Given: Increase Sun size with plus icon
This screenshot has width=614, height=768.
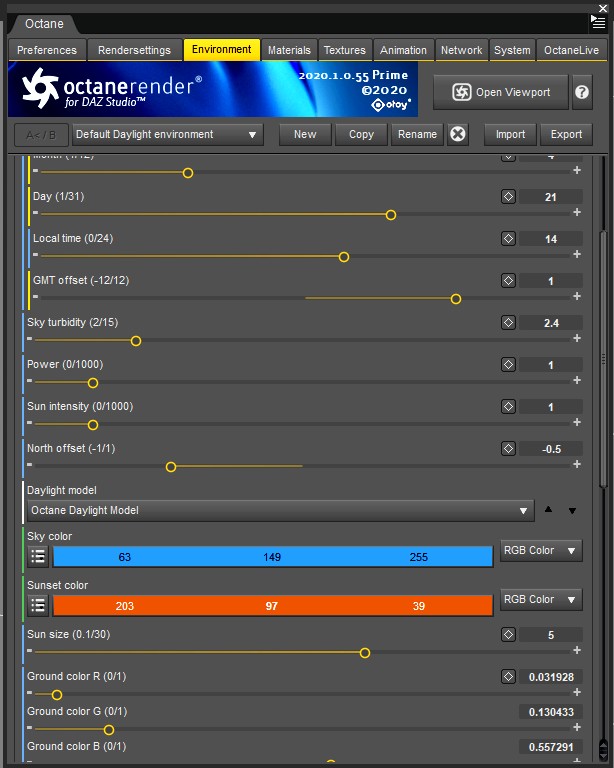Looking at the screenshot, I should [577, 650].
